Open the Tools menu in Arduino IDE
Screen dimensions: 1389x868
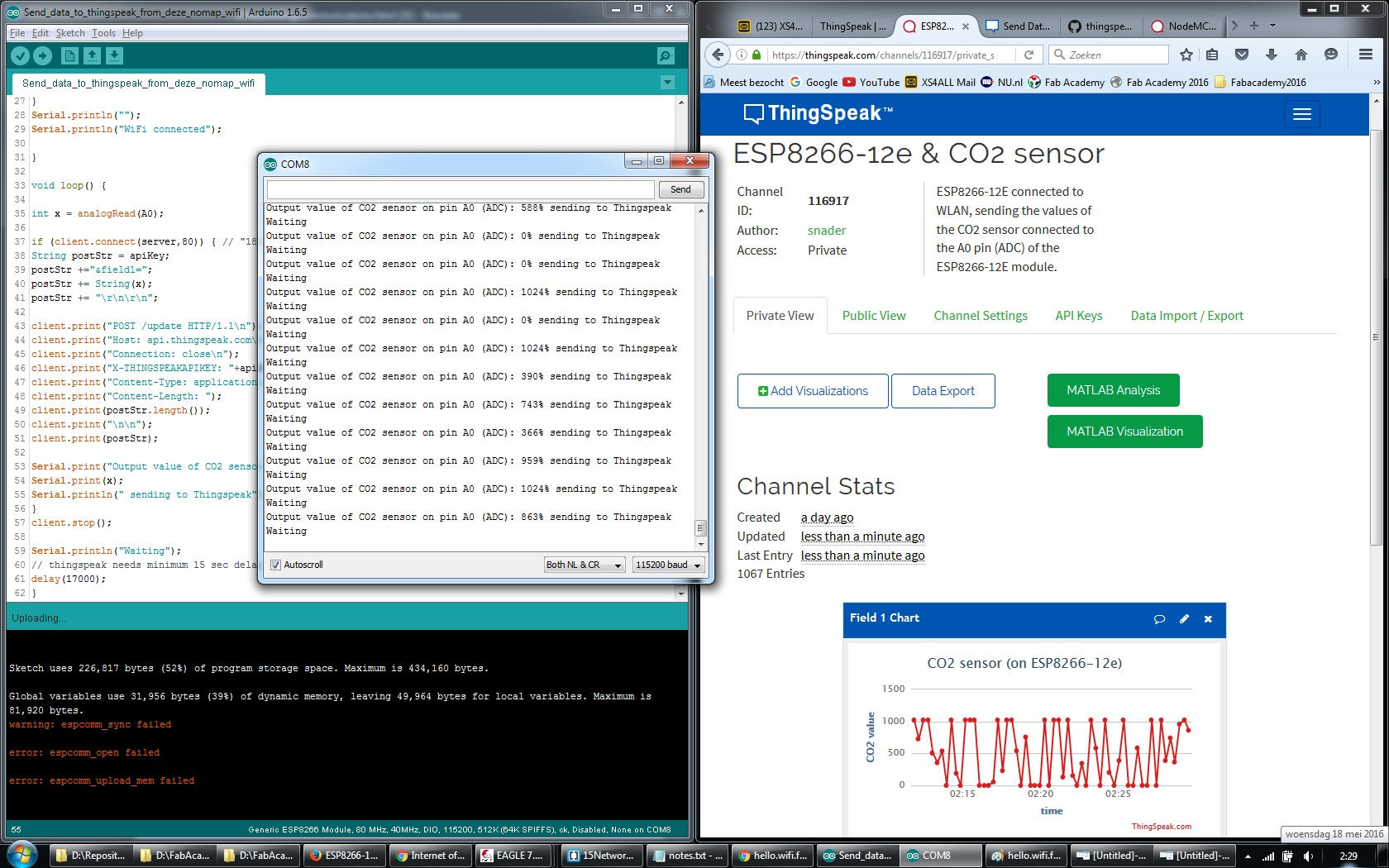pyautogui.click(x=103, y=33)
